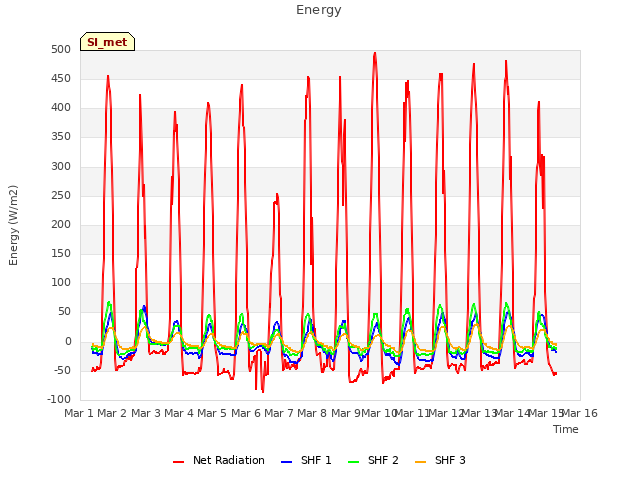Click the Mar 6 x-axis tick label
The width and height of the screenshot is (640, 480).
click(x=245, y=413)
